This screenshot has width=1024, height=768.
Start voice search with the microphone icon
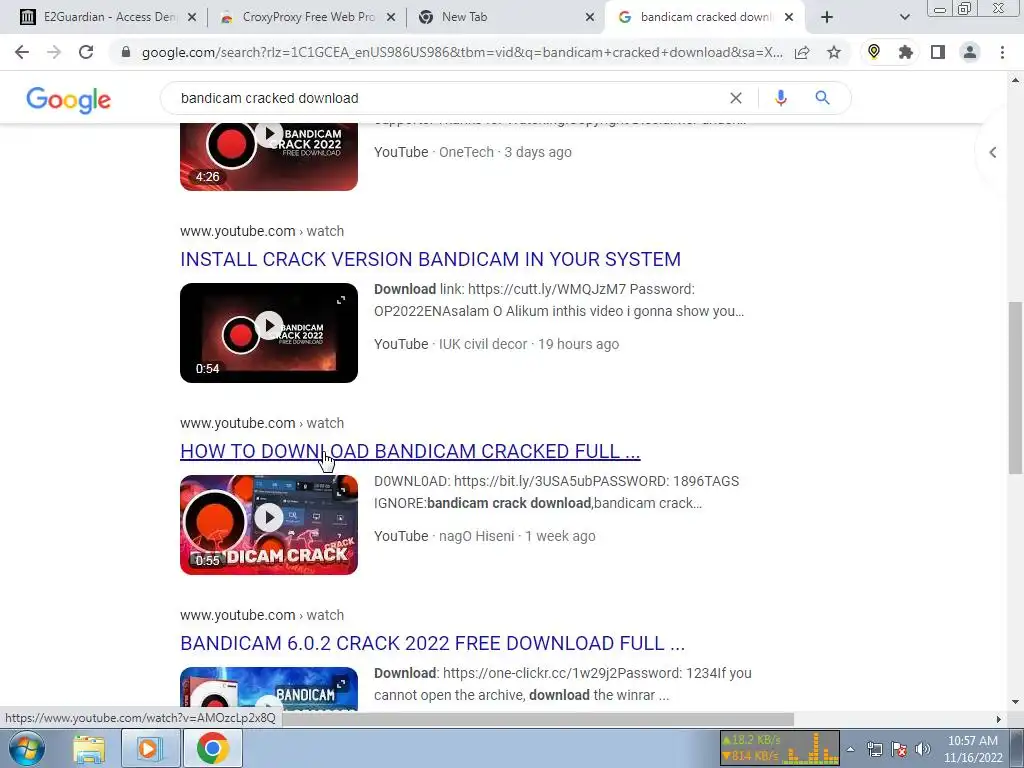tap(780, 98)
